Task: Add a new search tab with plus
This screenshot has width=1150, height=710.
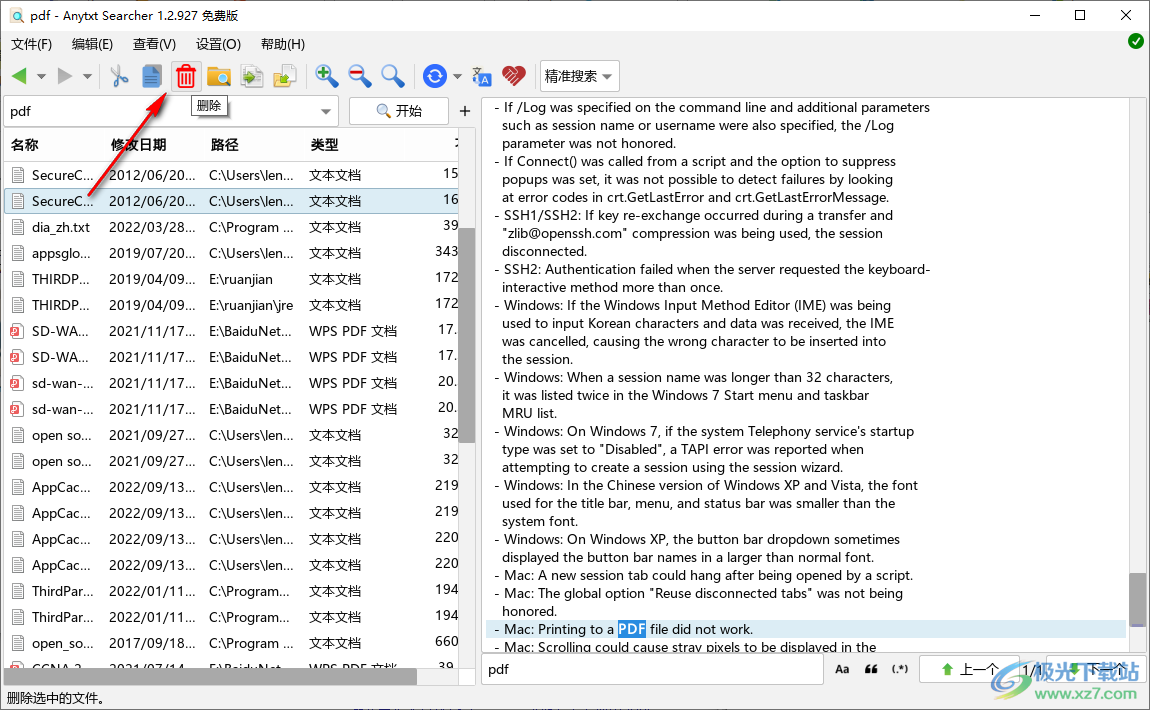Action: pyautogui.click(x=464, y=111)
